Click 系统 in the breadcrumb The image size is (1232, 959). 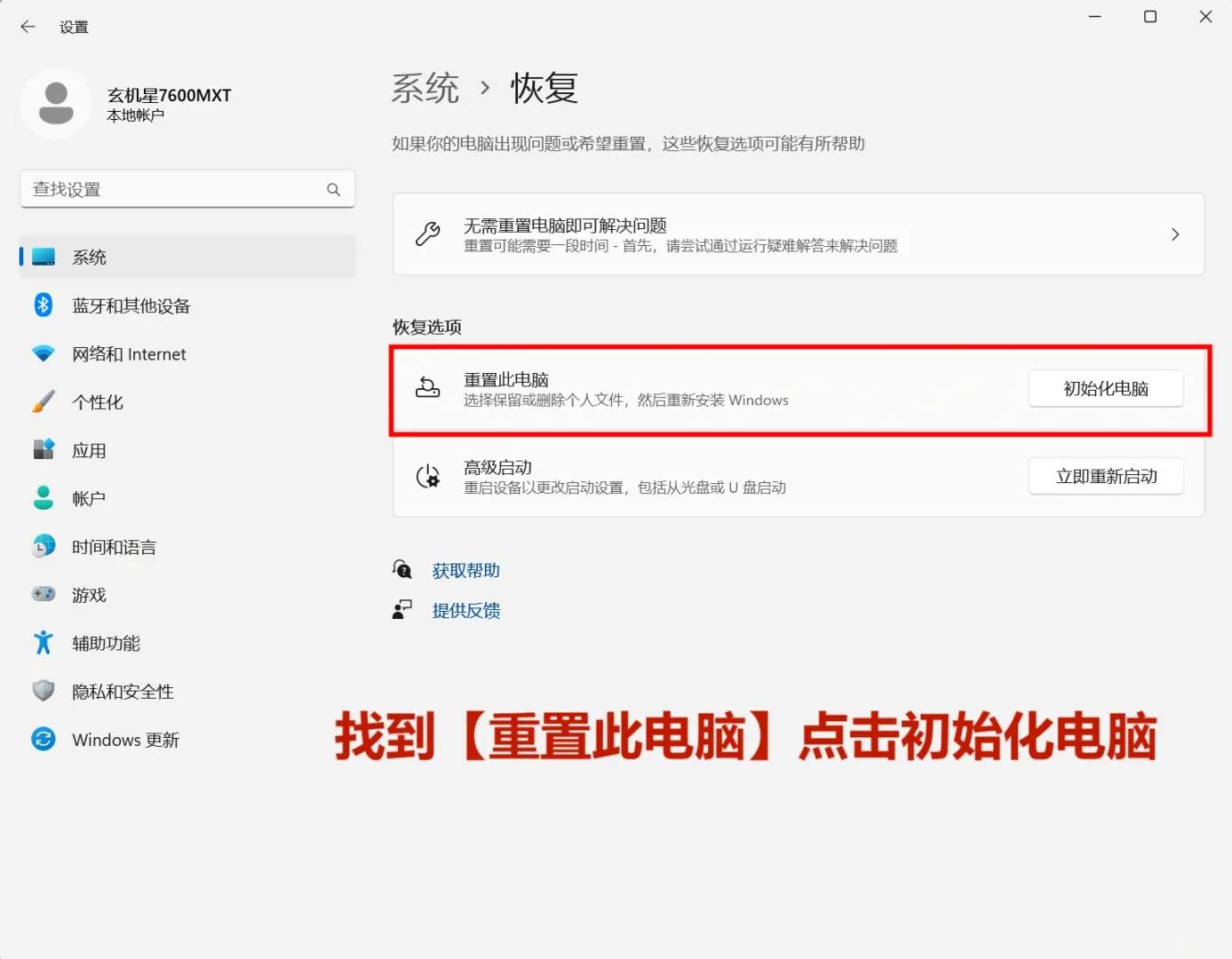pos(425,88)
